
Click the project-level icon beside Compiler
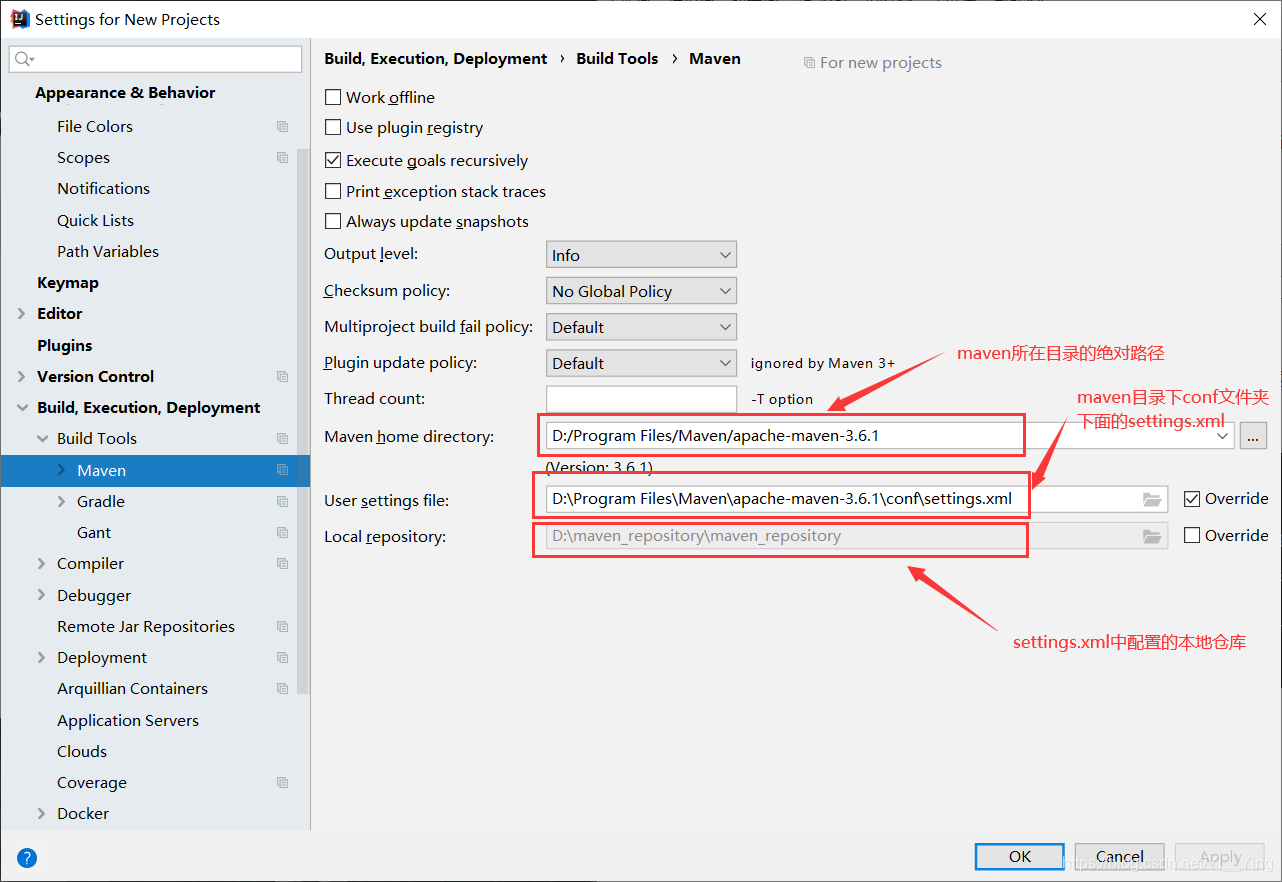(283, 564)
